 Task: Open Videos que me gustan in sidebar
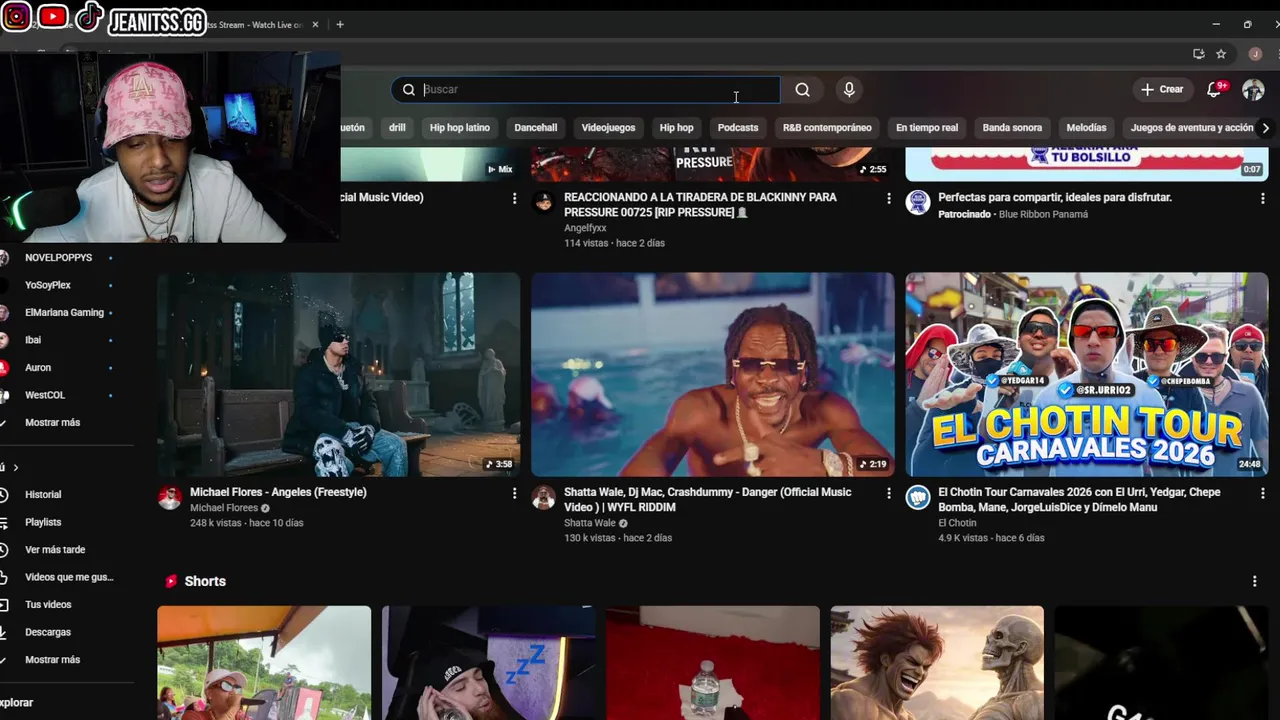coord(68,577)
